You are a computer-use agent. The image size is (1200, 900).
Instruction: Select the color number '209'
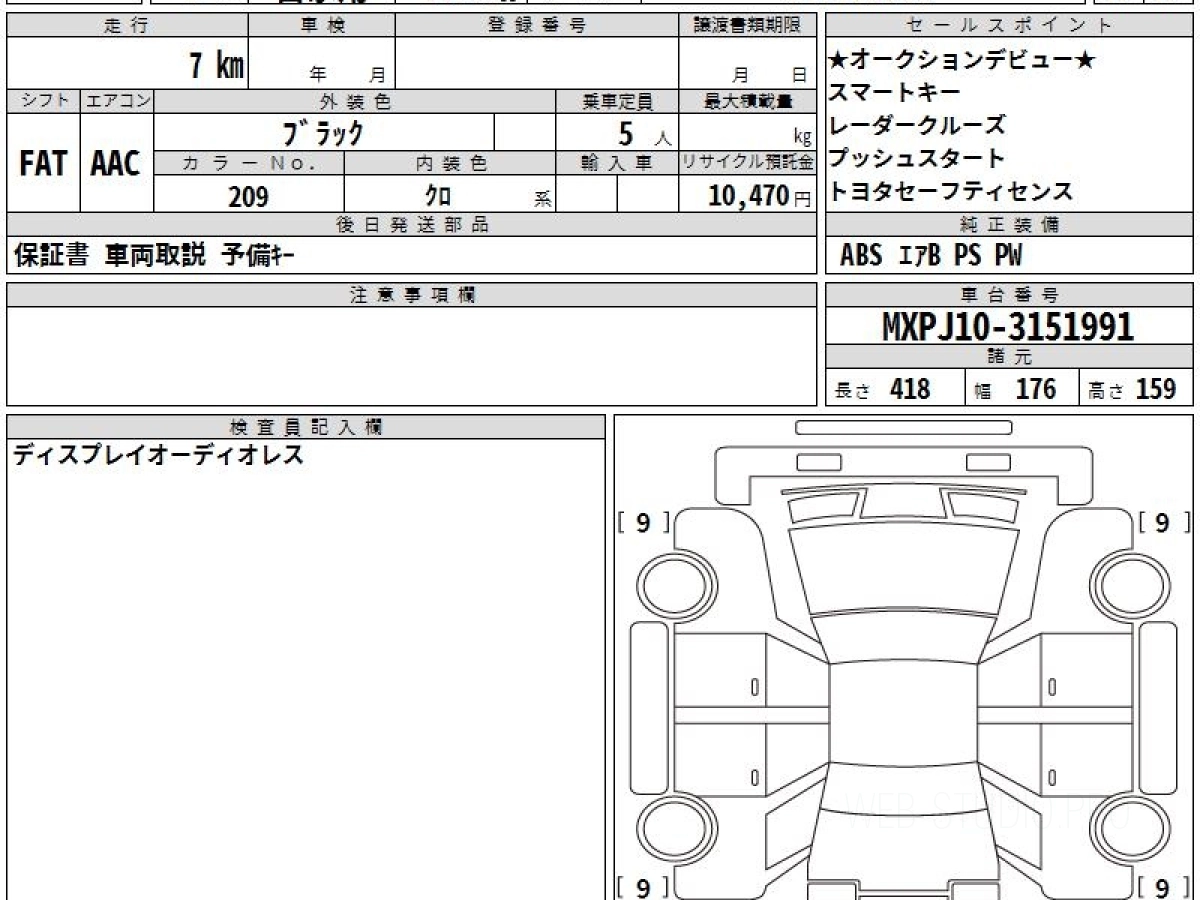click(248, 196)
